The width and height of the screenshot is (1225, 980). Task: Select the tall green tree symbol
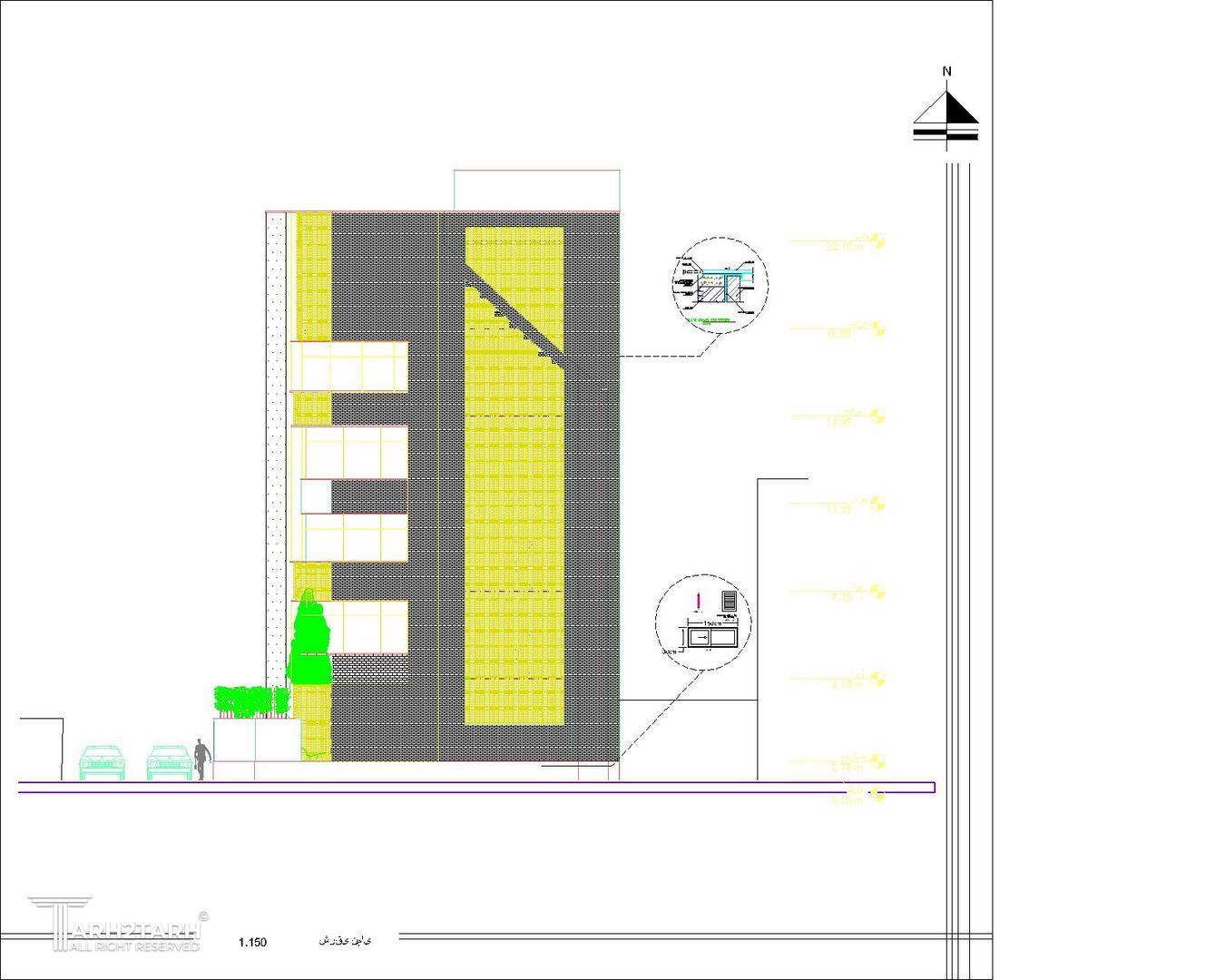coord(308,639)
